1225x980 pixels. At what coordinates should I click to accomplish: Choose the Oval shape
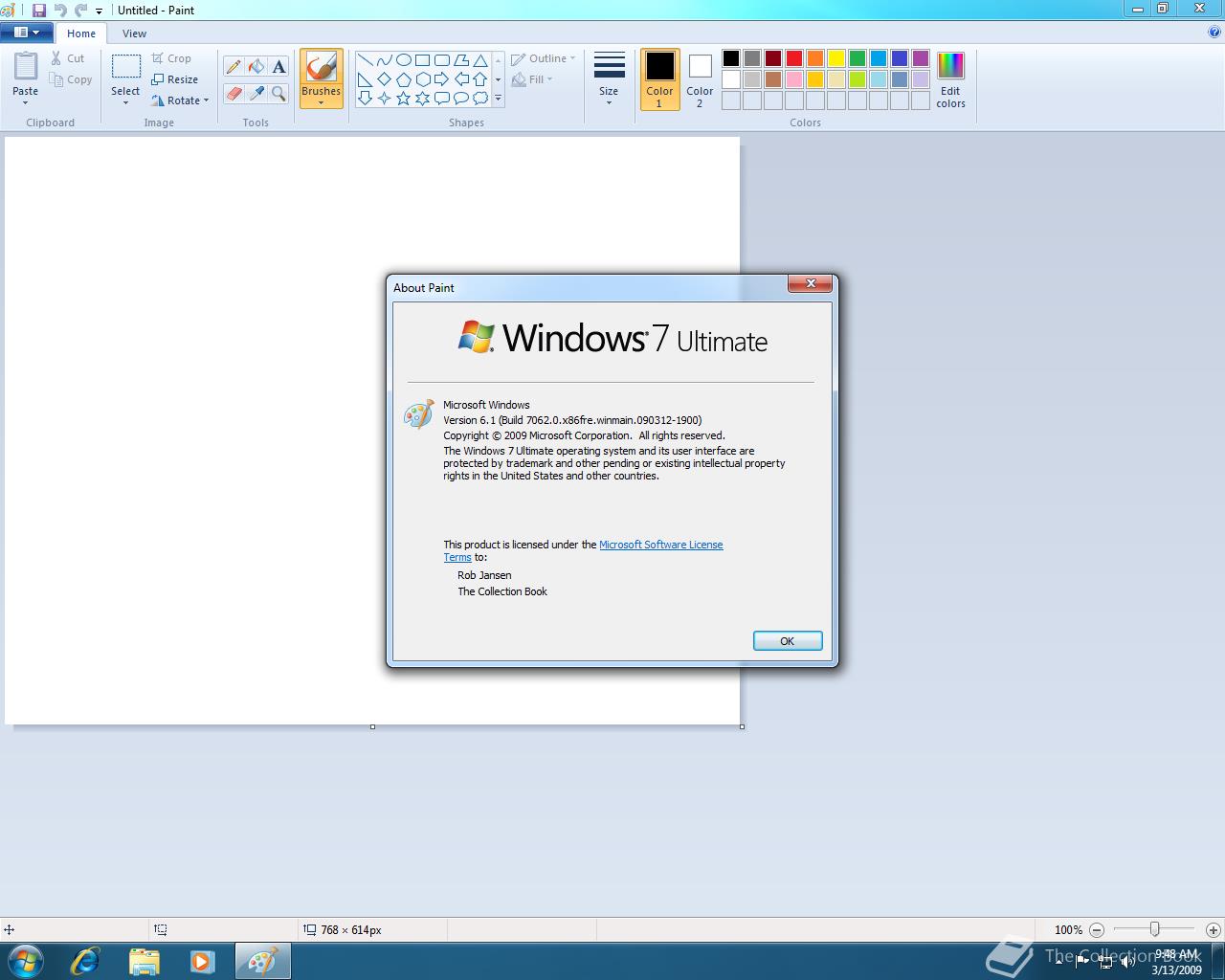403,59
